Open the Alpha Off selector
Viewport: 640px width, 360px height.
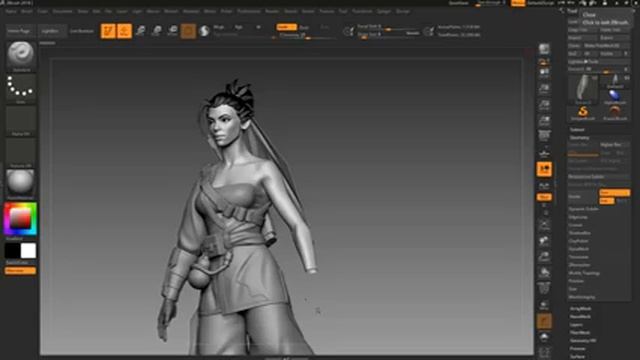(x=20, y=121)
